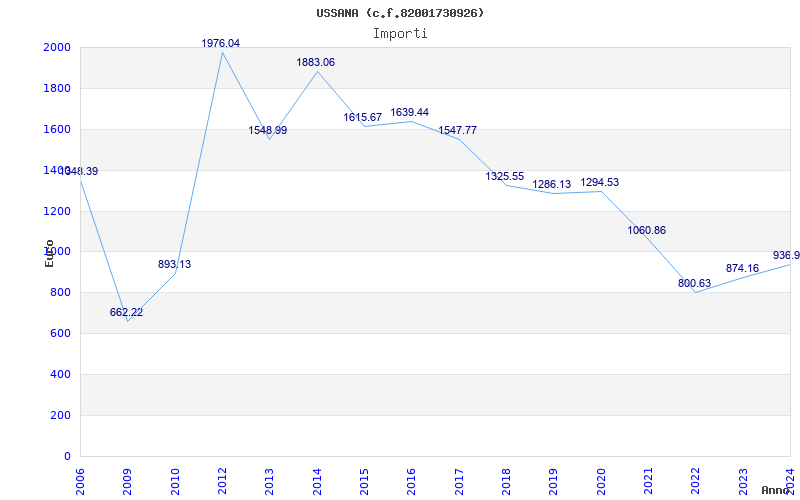Screen dimensions: 800x500
Task: Click the x-axis year 2013
Action: (270, 482)
